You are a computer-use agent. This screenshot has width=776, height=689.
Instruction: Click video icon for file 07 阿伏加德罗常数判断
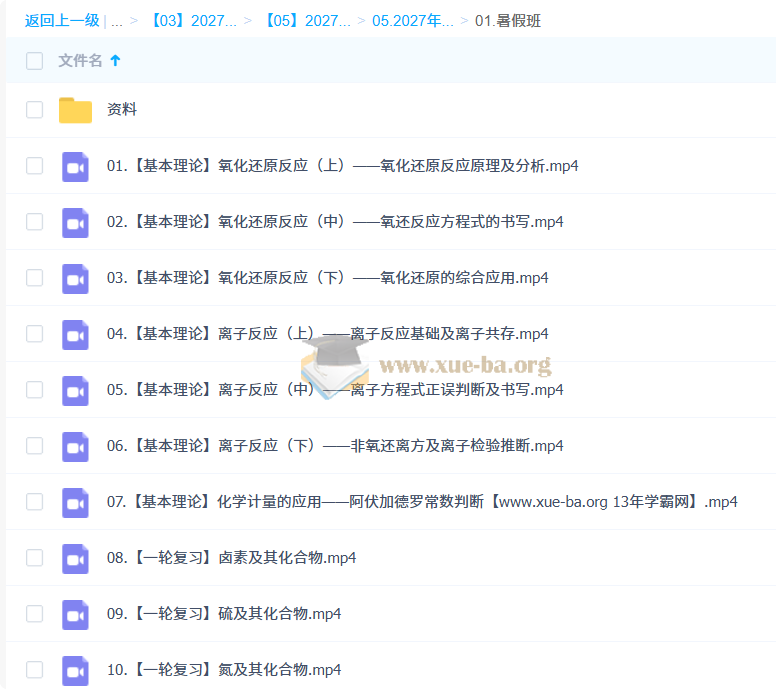[x=75, y=502]
